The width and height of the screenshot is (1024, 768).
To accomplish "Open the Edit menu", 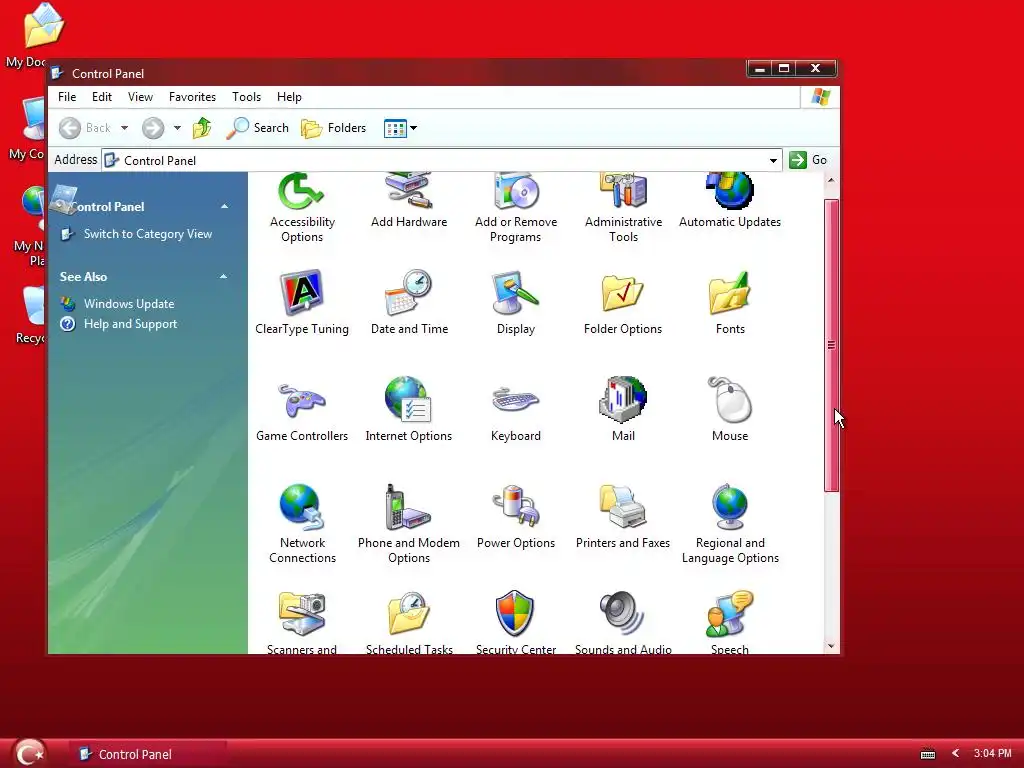I will tap(101, 97).
